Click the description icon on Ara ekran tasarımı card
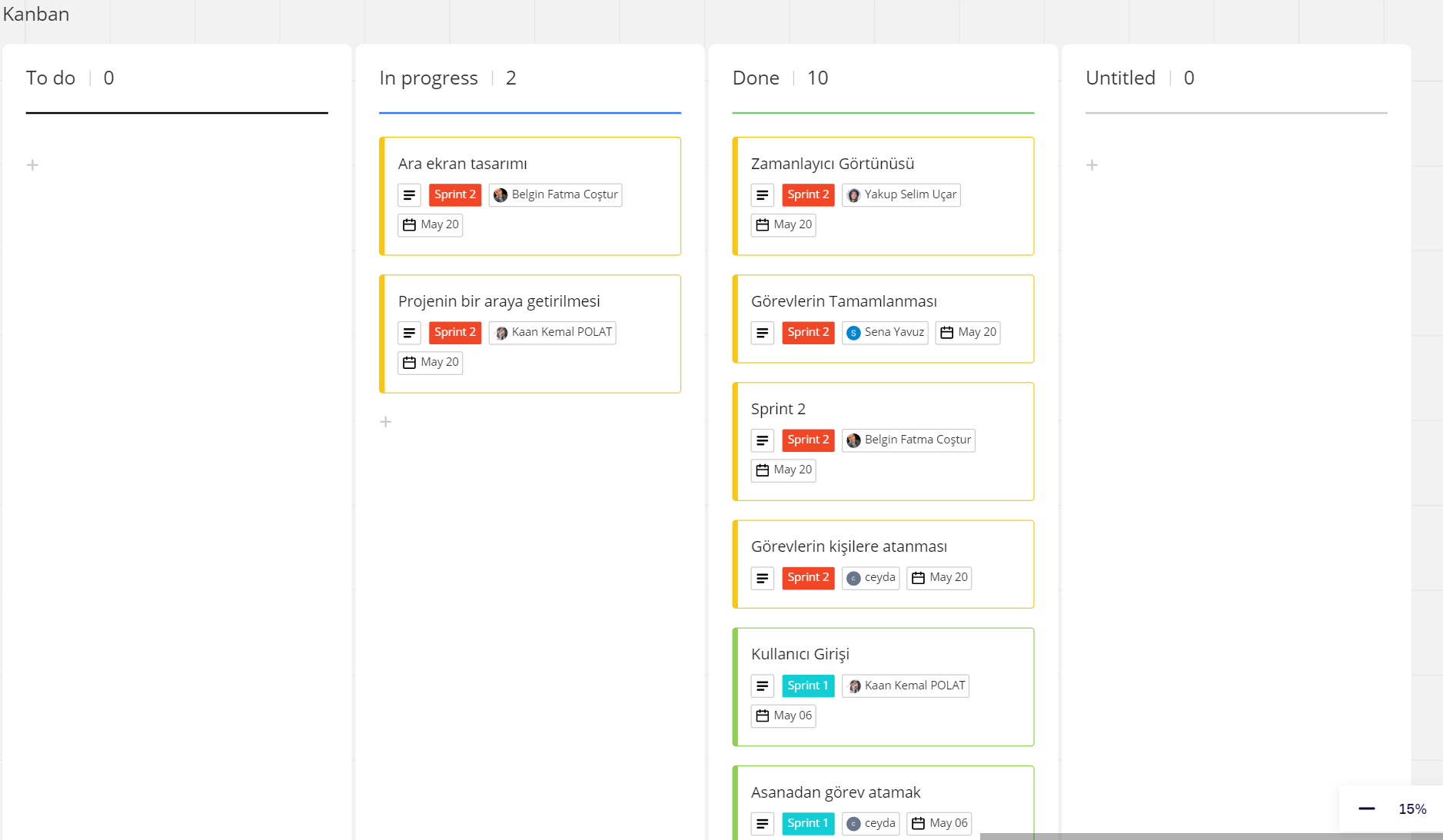The image size is (1443, 840). click(x=410, y=194)
